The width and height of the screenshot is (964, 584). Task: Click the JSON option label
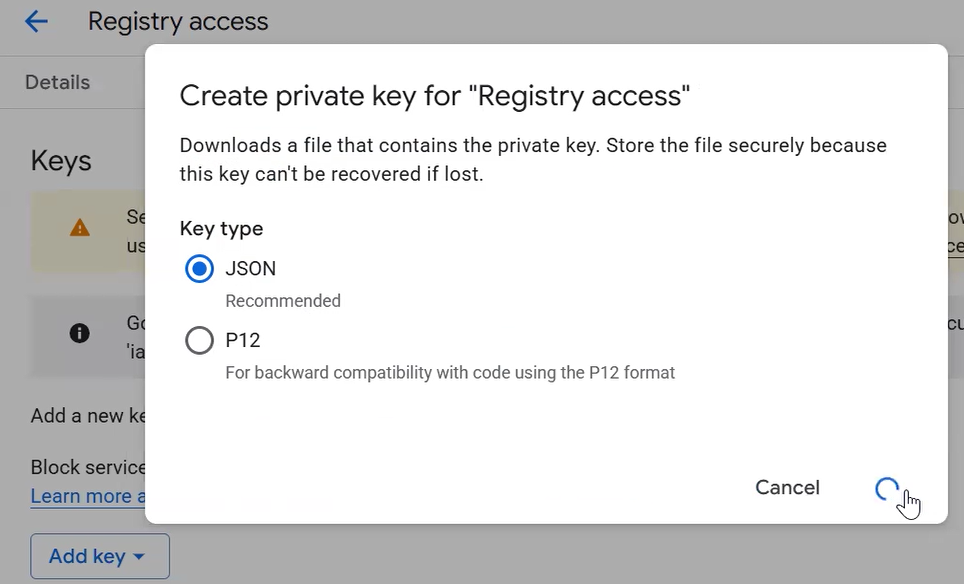point(251,269)
